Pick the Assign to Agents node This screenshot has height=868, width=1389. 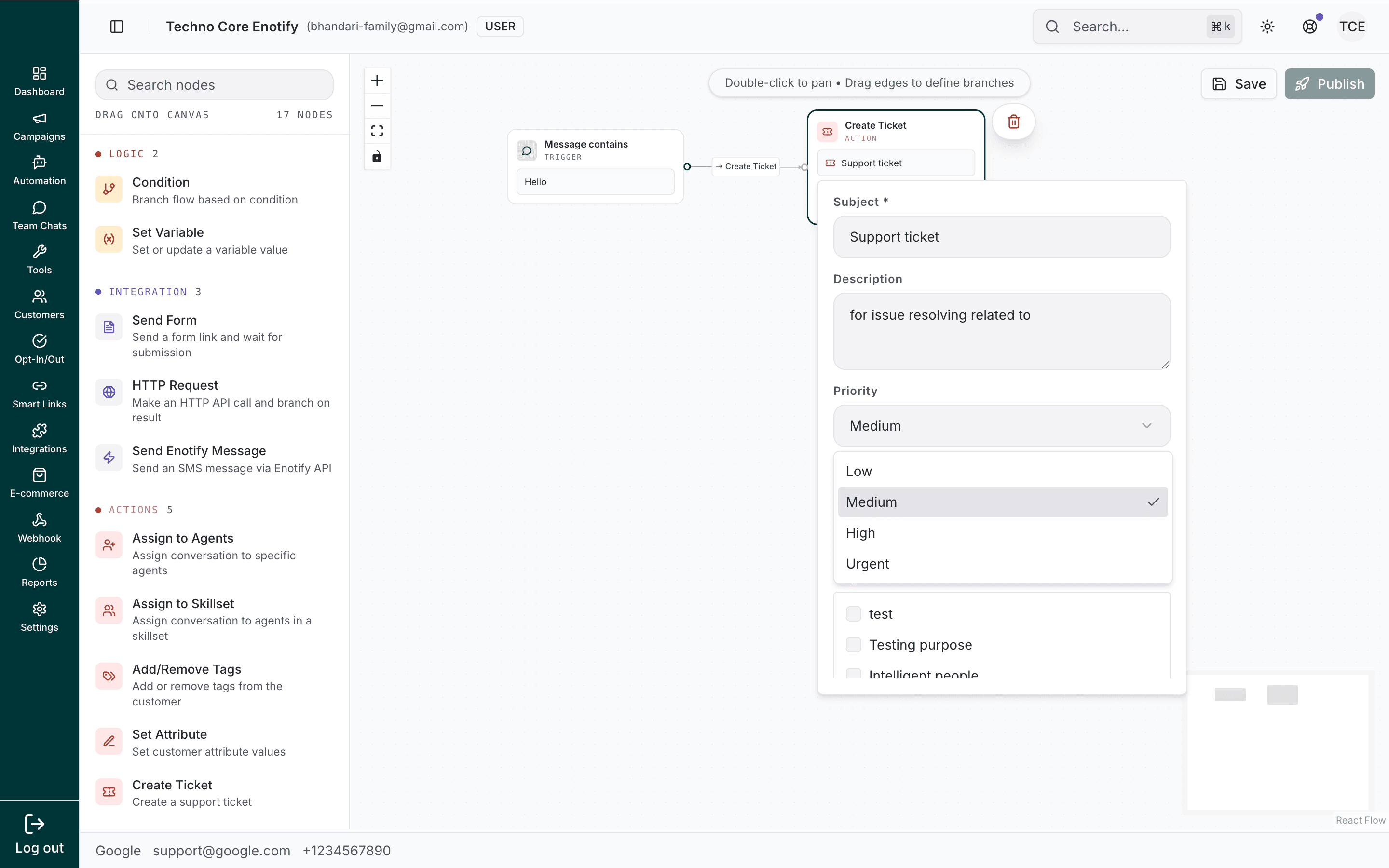pos(214,554)
